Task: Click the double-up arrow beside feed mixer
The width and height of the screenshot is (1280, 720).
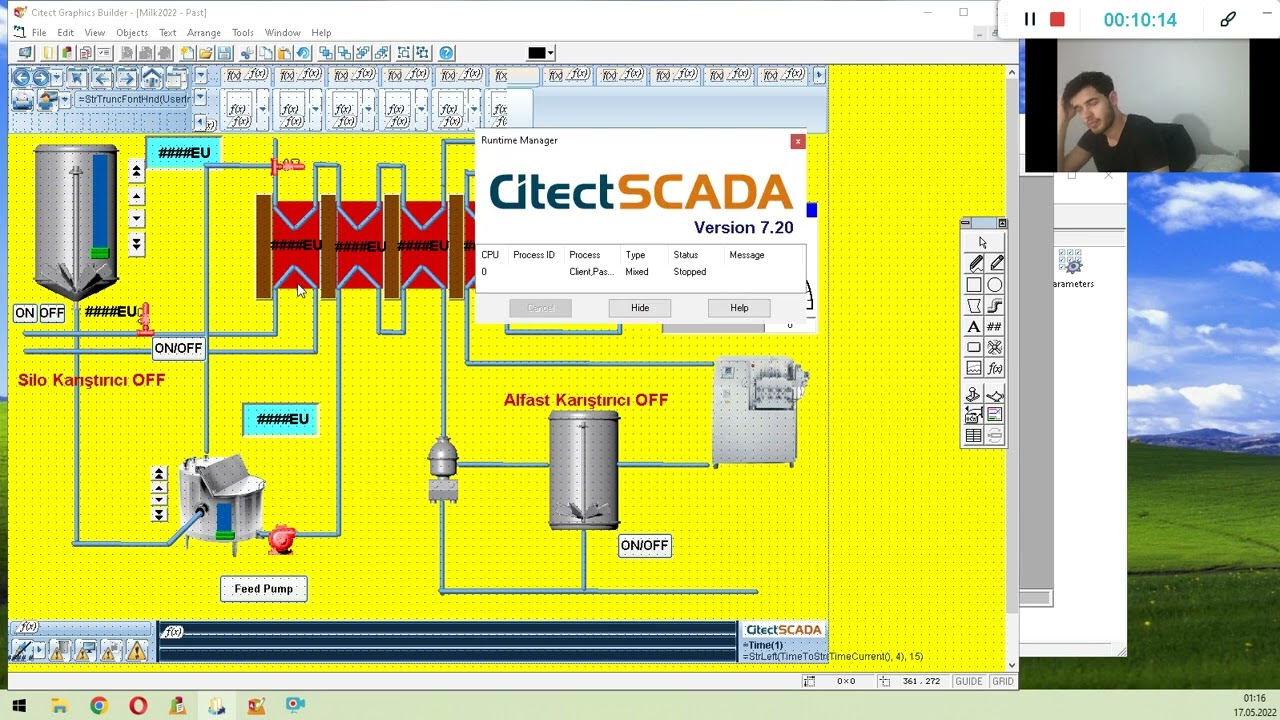Action: [x=158, y=474]
